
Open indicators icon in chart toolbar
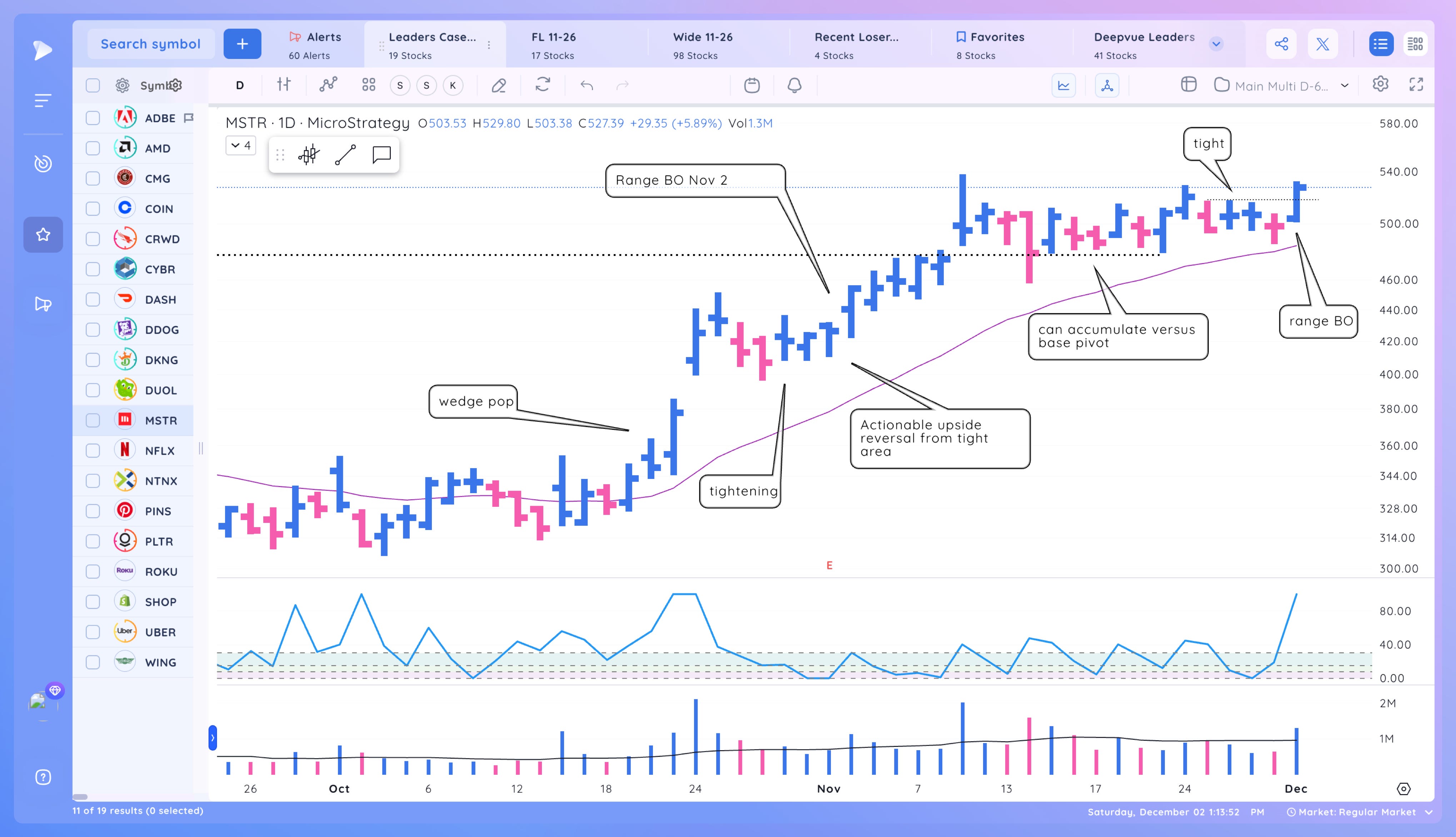(x=328, y=85)
